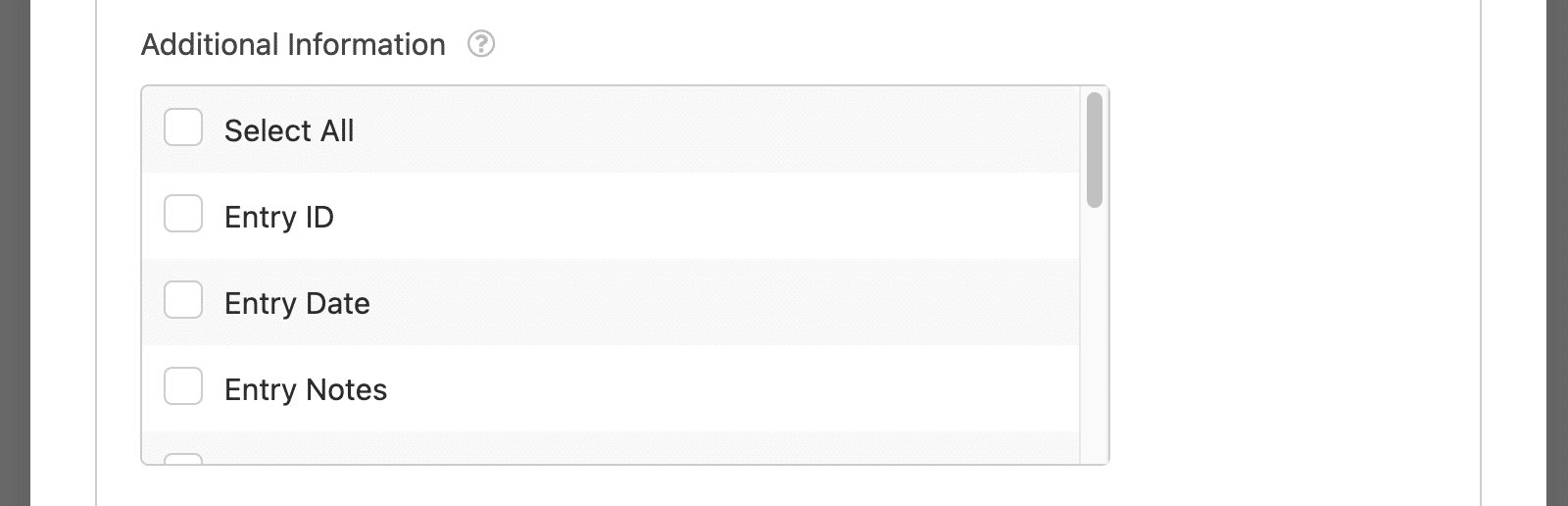Check the Entry Date checkbox
1568x506 pixels.
click(183, 300)
